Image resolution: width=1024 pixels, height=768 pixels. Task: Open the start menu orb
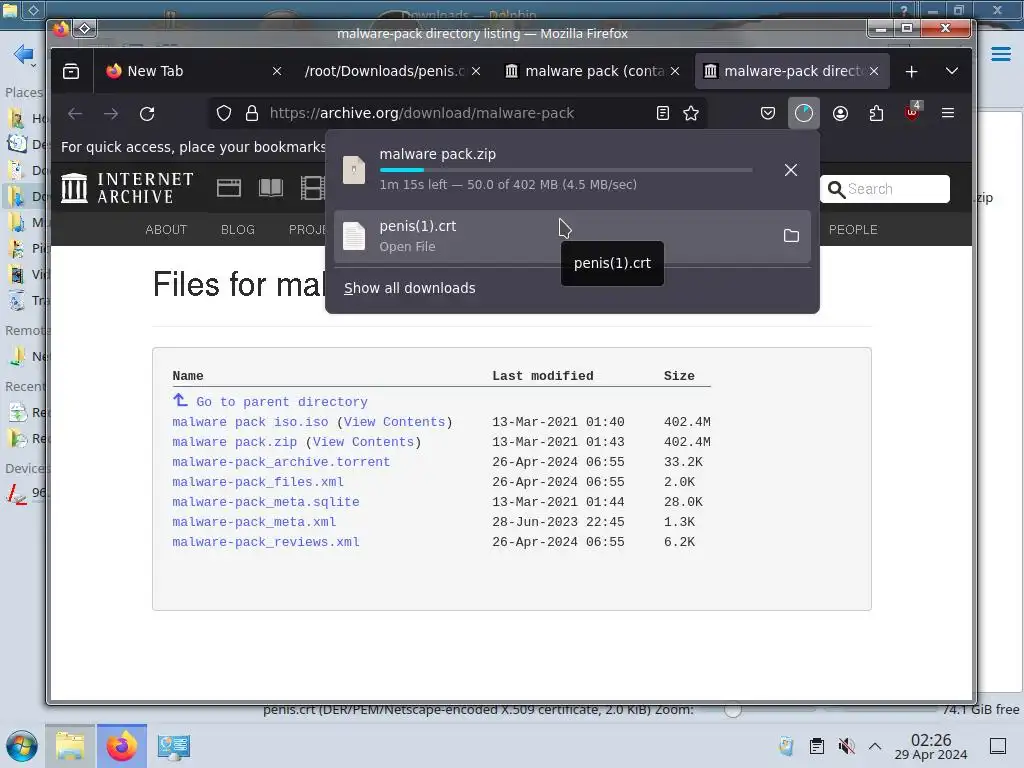[x=22, y=746]
